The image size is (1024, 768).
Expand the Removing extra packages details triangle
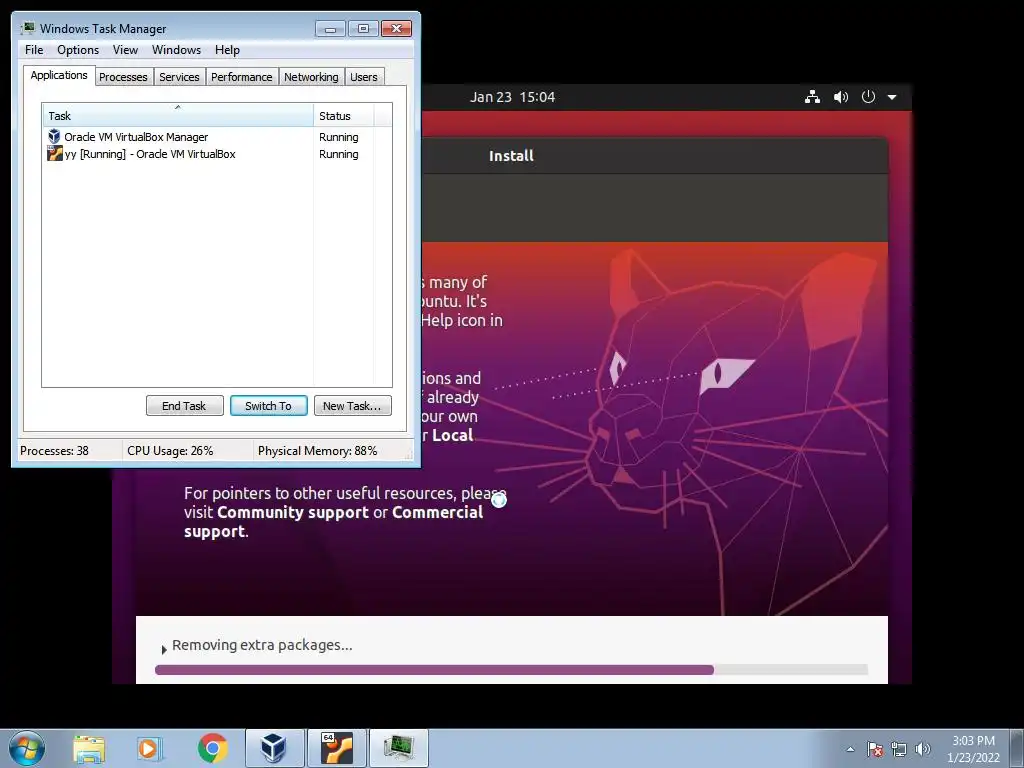tap(163, 649)
